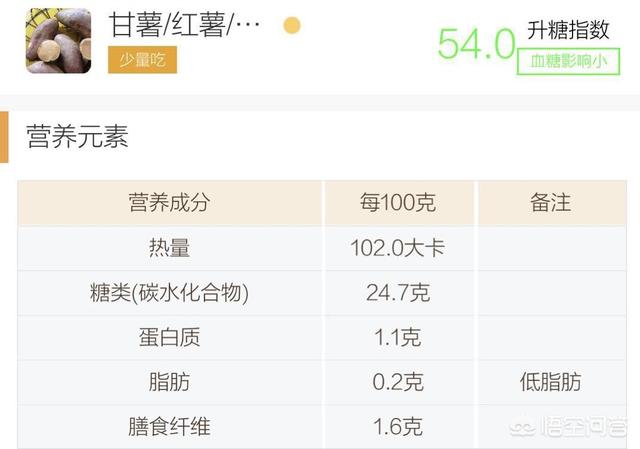The height and width of the screenshot is (449, 640).
Task: Click the 54.0 glycemic index value
Action: (x=476, y=44)
